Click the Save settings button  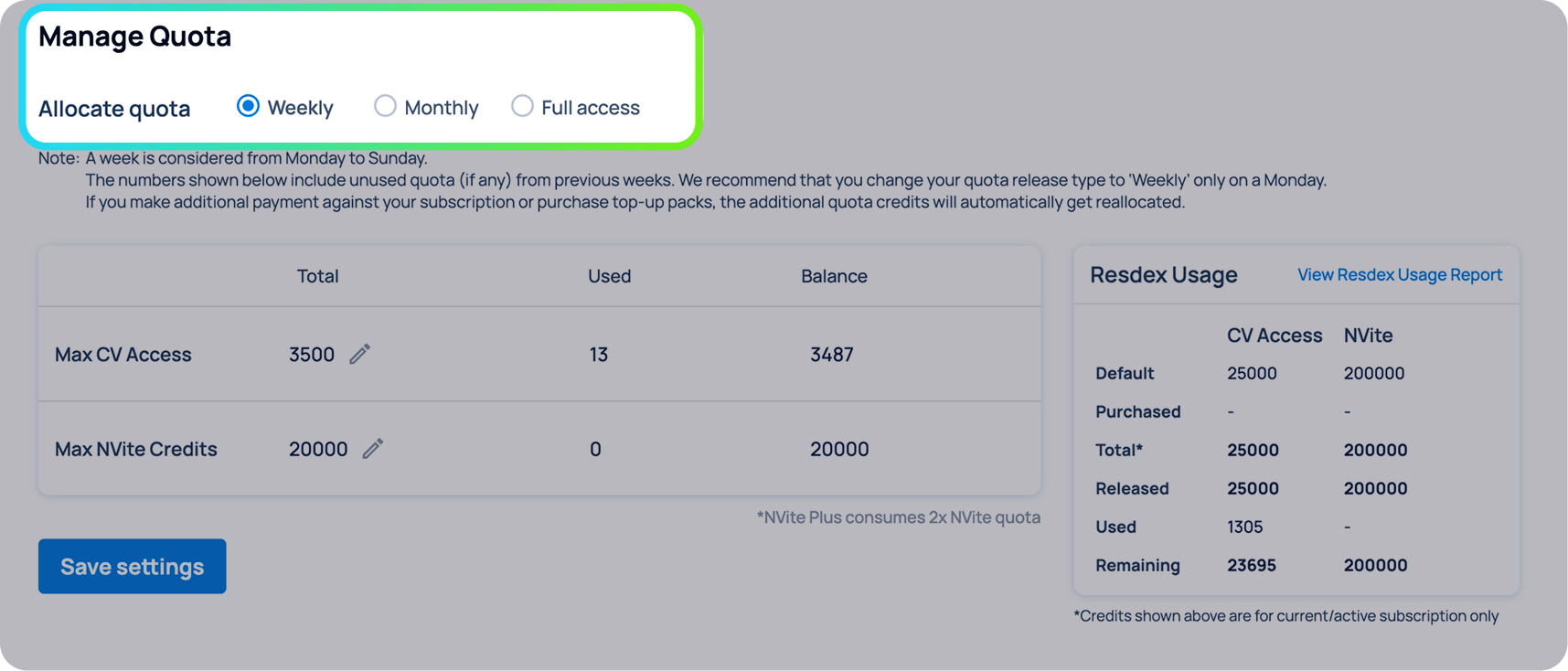133,566
